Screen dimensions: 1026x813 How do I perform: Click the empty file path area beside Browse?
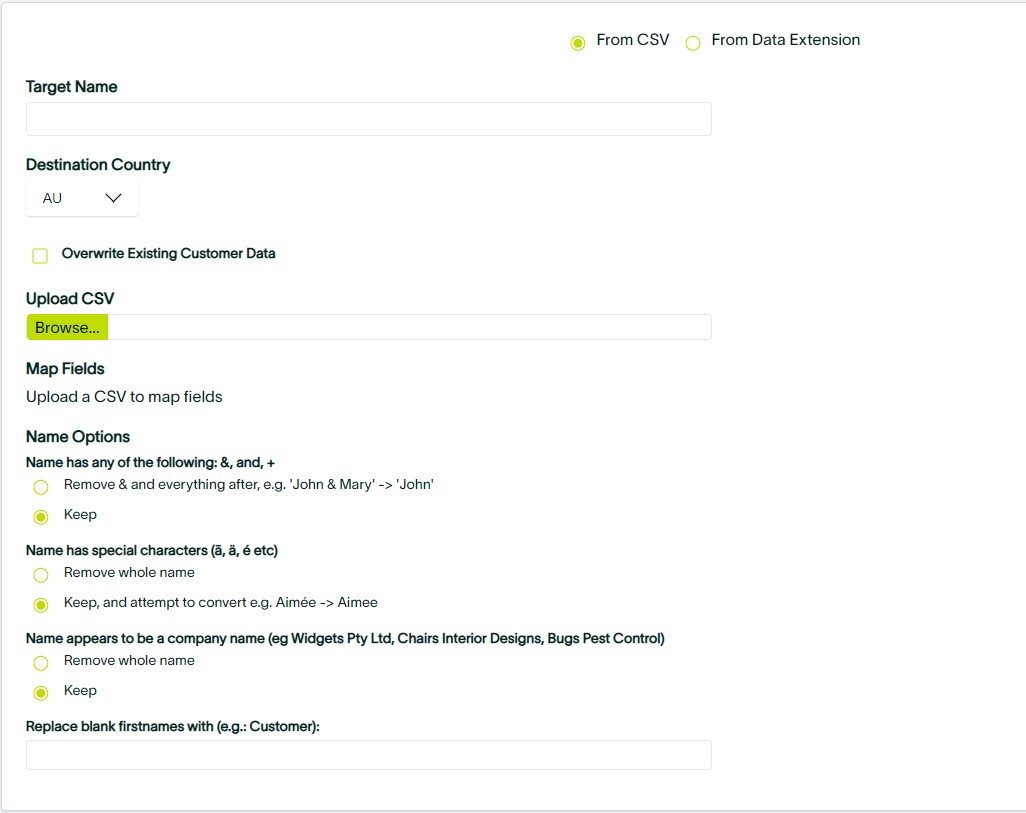coord(408,328)
